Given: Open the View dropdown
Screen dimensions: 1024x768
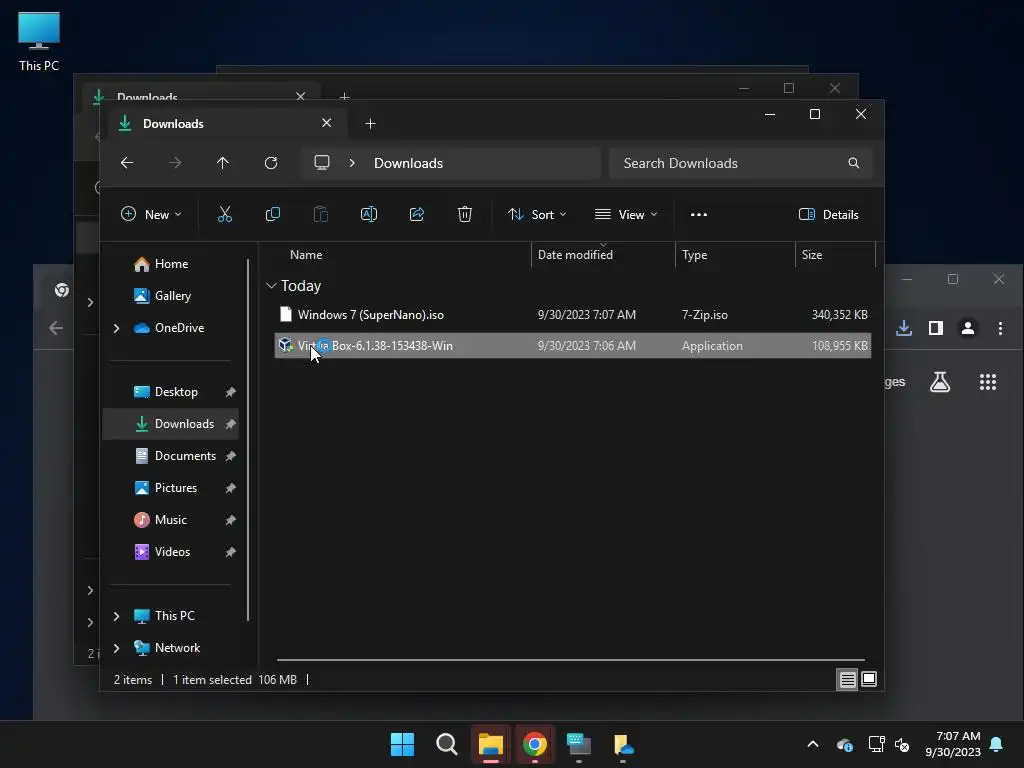Looking at the screenshot, I should click(626, 214).
